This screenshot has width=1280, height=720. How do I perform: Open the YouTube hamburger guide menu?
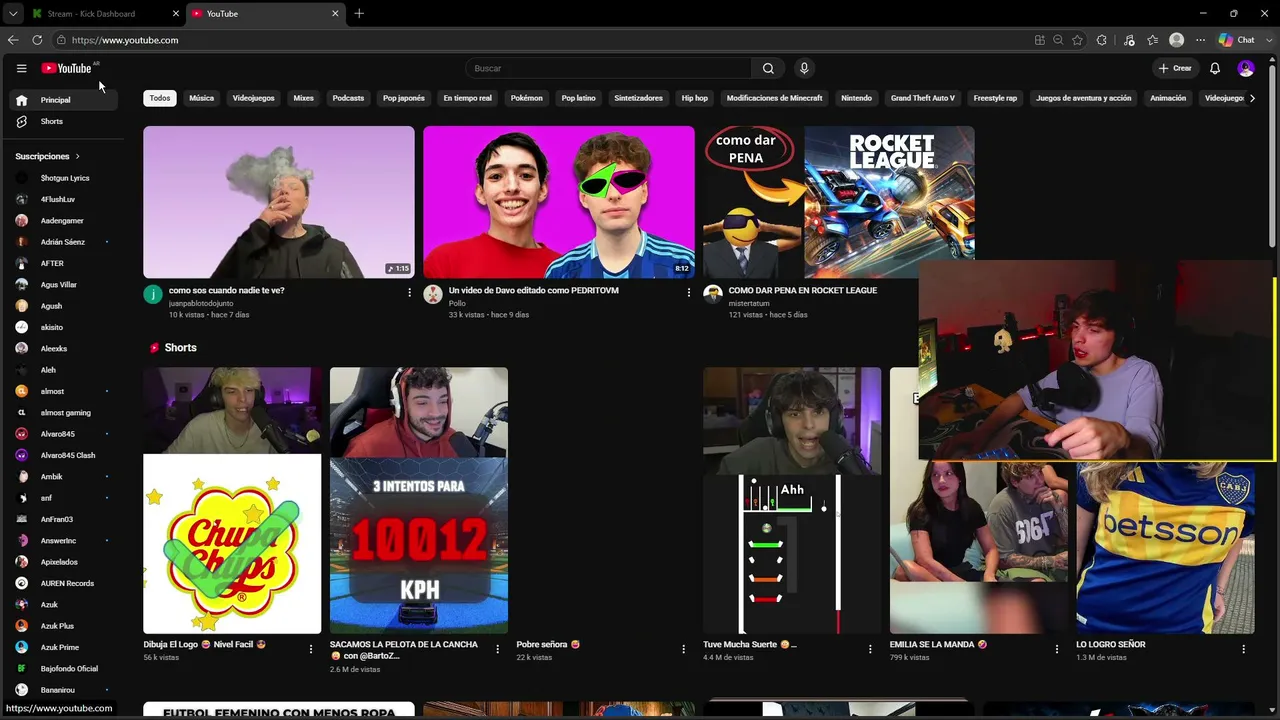[21, 68]
